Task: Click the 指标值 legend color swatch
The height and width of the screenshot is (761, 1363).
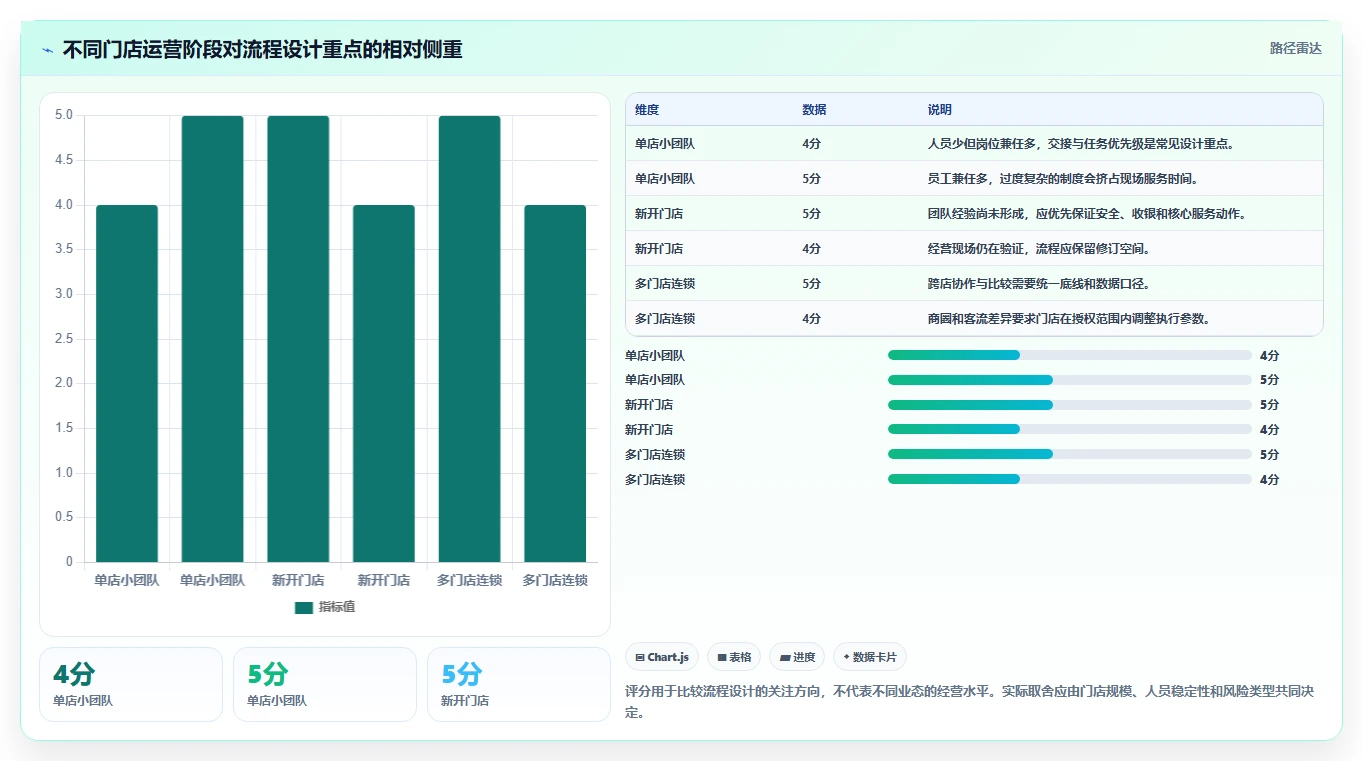Action: point(304,607)
